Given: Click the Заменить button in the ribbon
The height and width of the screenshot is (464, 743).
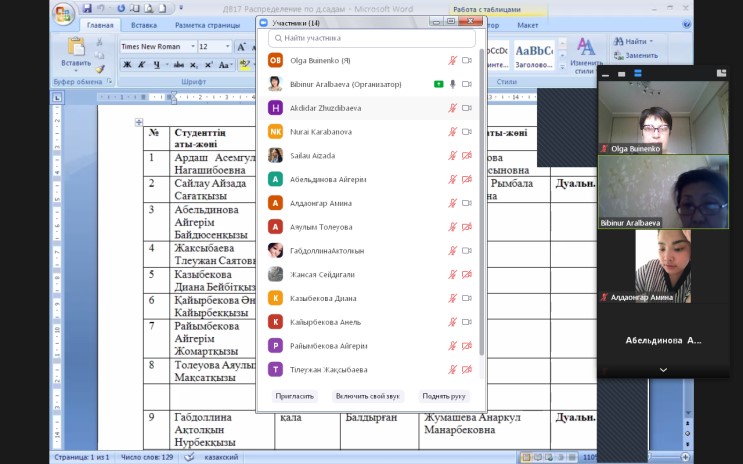Looking at the screenshot, I should (636, 55).
